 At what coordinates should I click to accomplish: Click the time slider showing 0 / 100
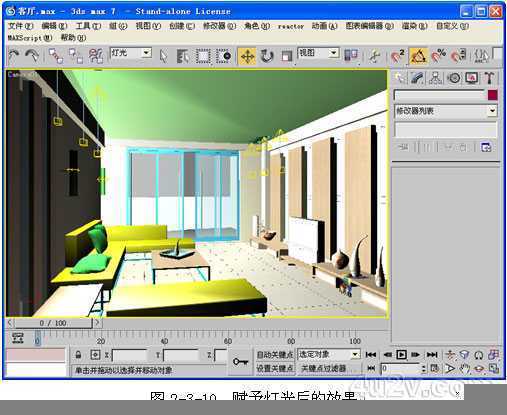point(53,323)
